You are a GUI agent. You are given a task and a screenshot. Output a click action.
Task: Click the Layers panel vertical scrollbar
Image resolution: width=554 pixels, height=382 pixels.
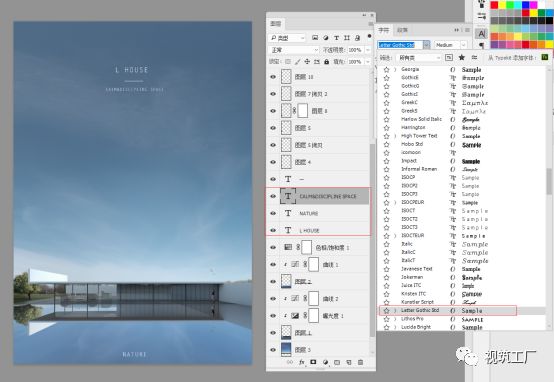click(x=372, y=240)
